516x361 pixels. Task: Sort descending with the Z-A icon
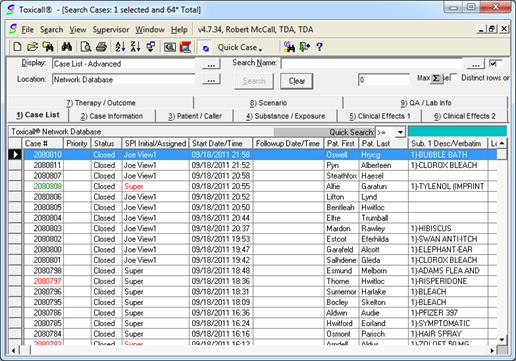[x=135, y=47]
